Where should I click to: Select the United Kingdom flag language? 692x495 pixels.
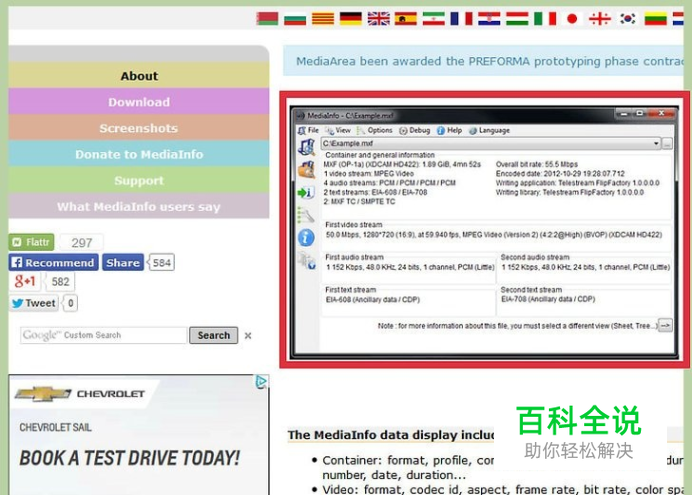pos(378,19)
